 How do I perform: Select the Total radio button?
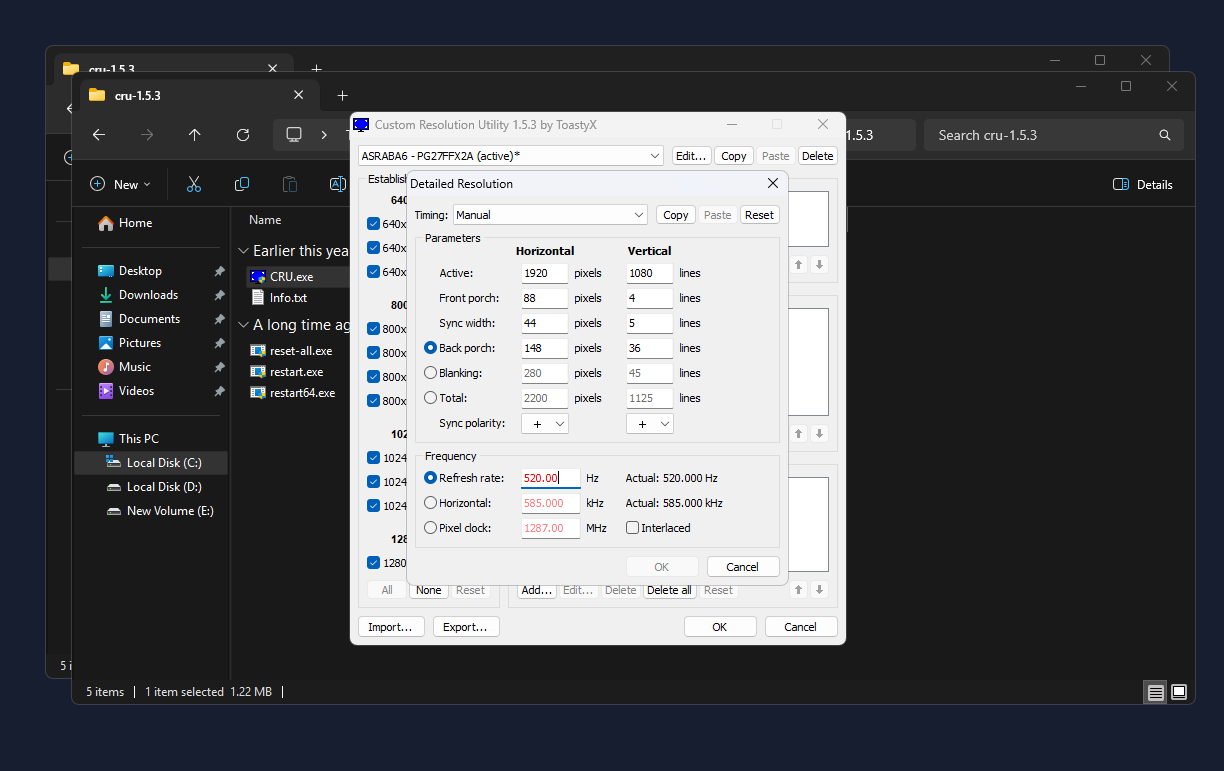point(431,398)
